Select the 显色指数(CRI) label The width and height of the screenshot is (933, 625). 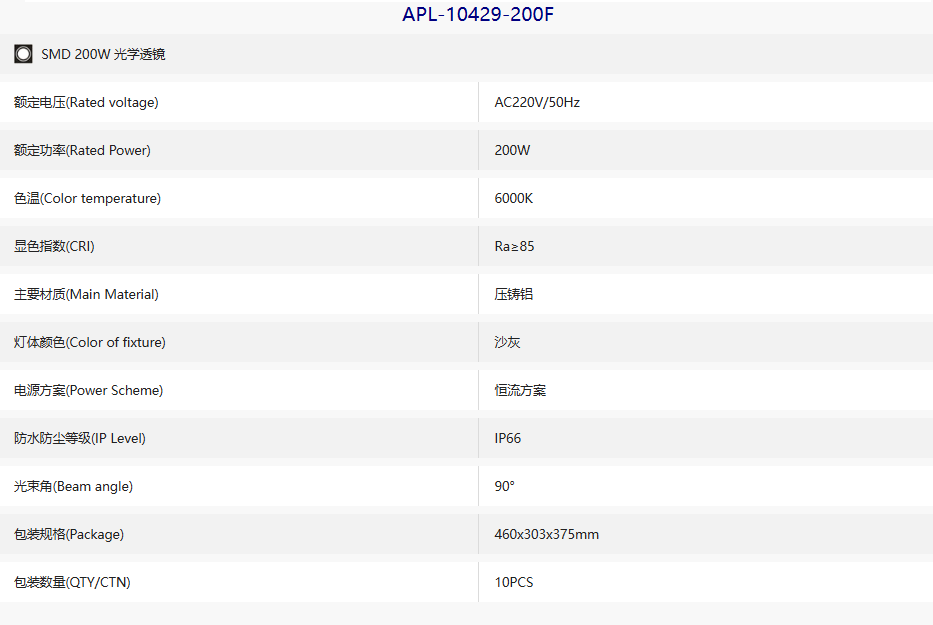pos(54,246)
